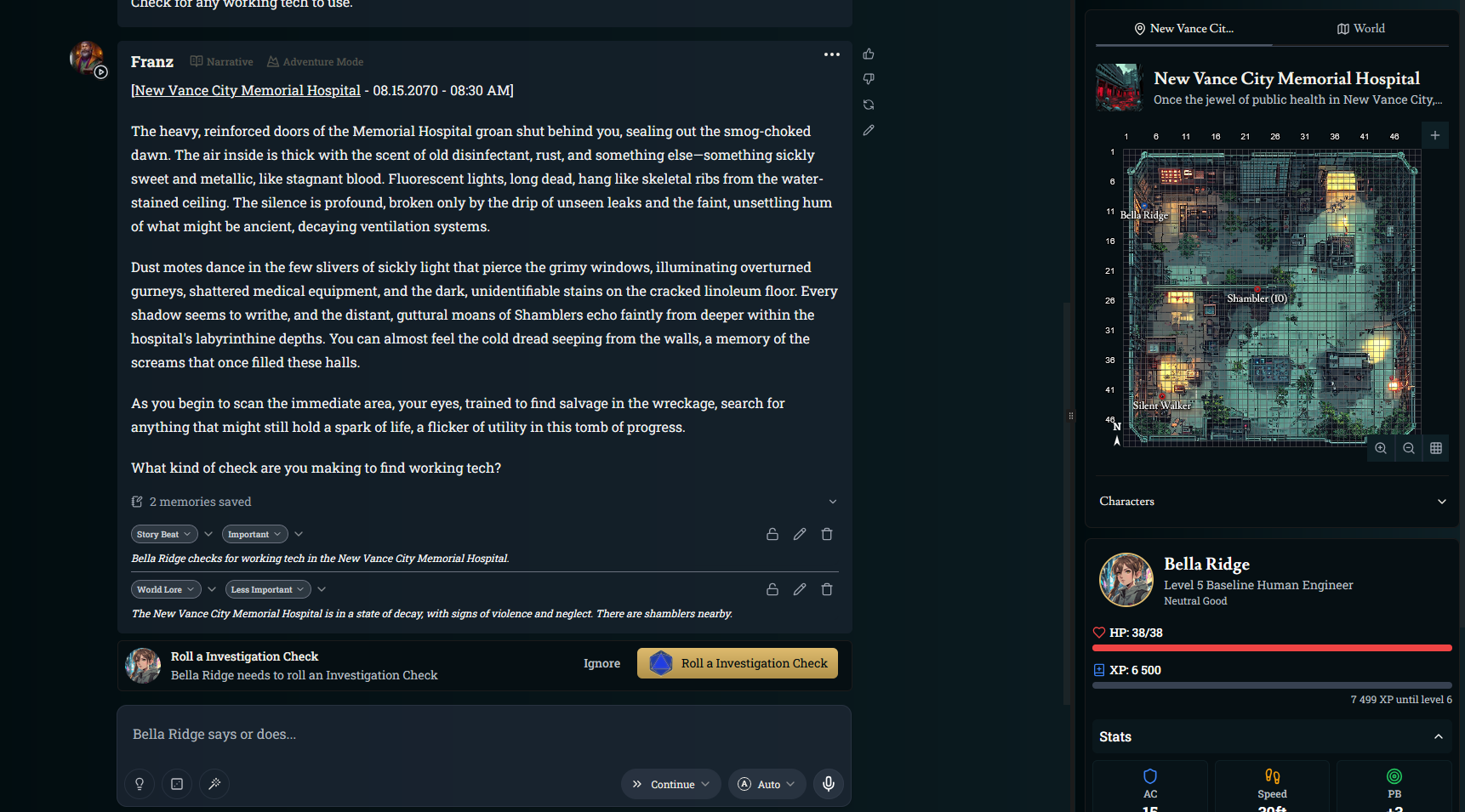This screenshot has height=812, width=1465.
Task: Zoom in on the hospital map
Action: coord(1381,448)
